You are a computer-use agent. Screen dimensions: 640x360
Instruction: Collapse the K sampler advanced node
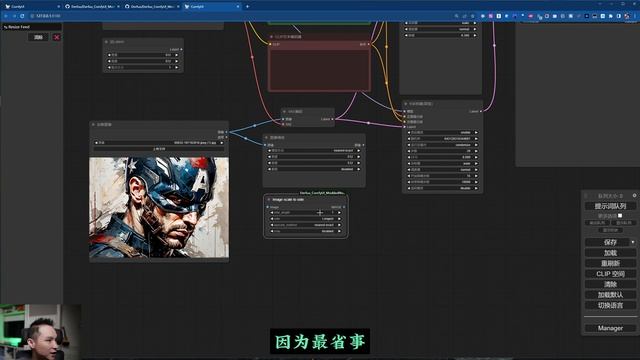click(x=406, y=104)
